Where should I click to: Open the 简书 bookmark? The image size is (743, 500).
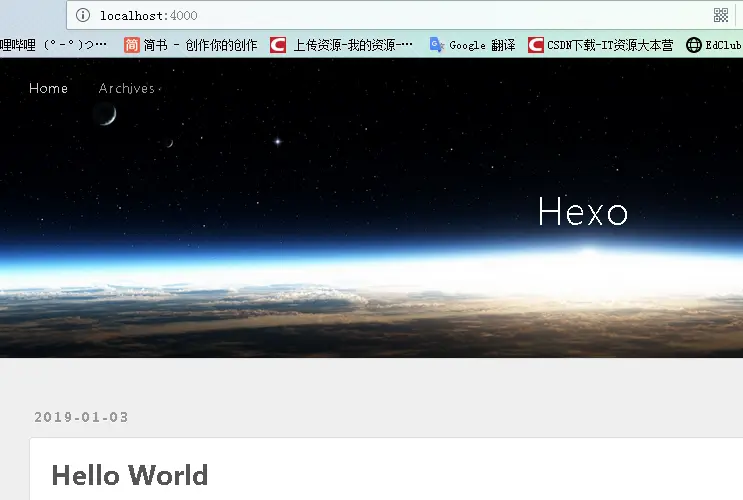point(190,45)
